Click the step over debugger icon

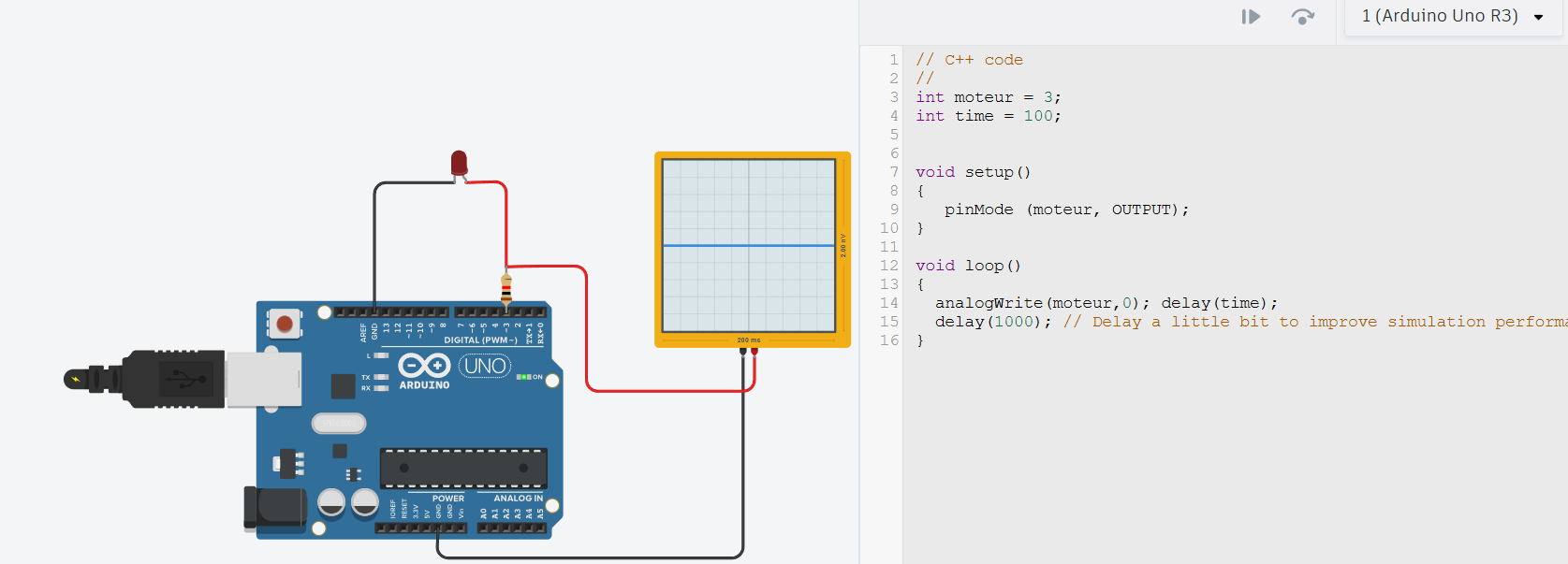point(1302,17)
